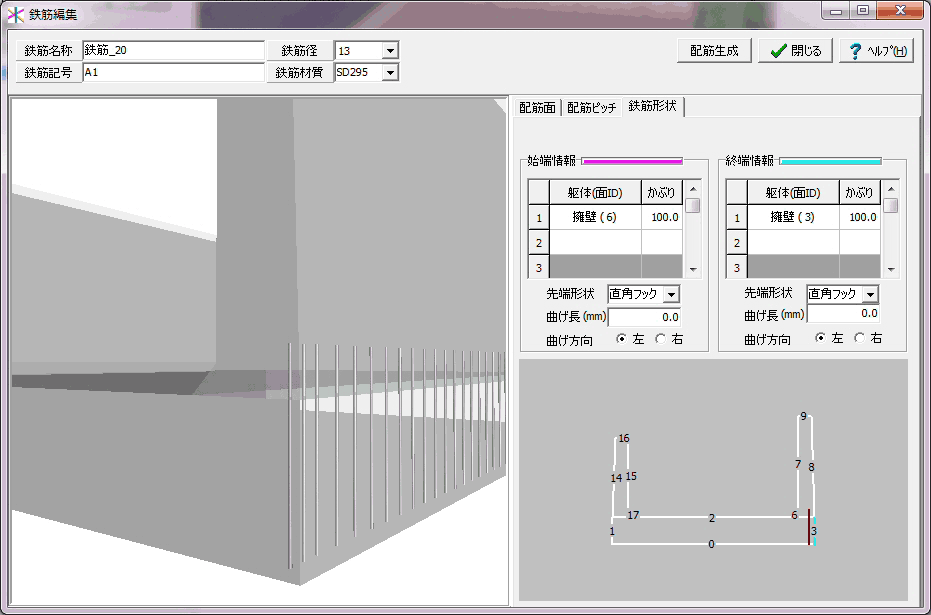Select row 2 header in 始端情報 table
This screenshot has width=931, height=615.
point(539,243)
